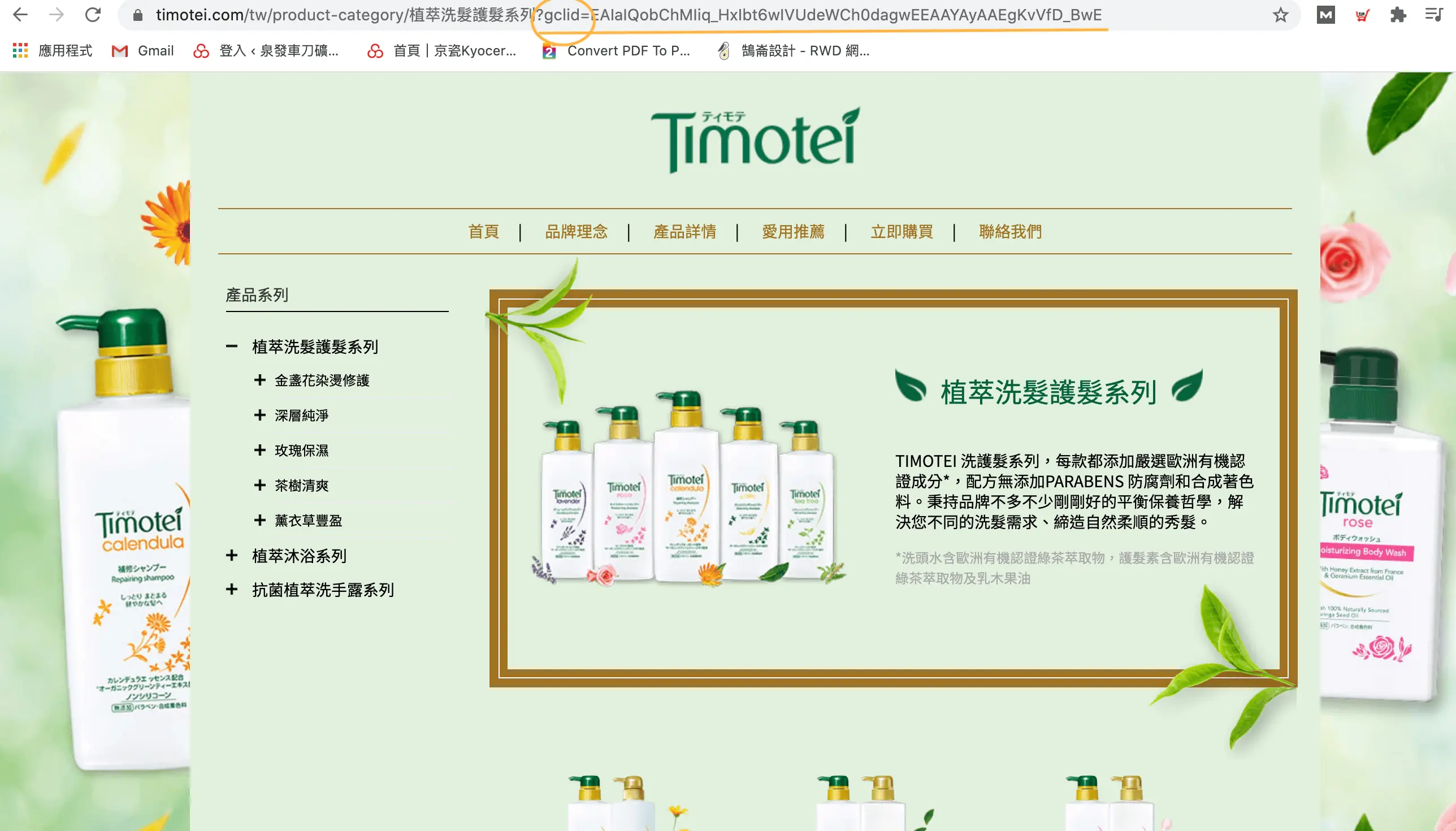Click the browser forward arrow
Screen dimensions: 1456x831
(57, 15)
